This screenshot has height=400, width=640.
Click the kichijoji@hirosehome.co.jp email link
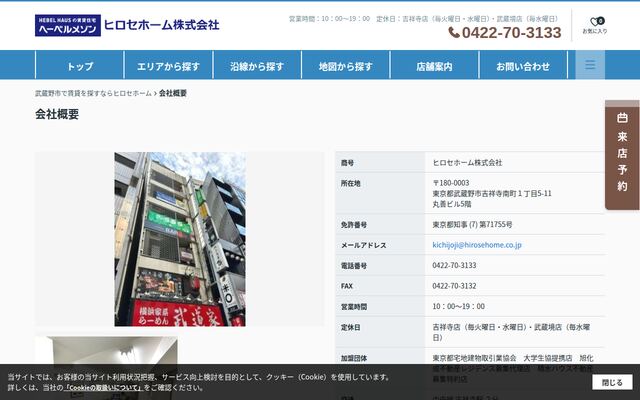[x=477, y=245]
